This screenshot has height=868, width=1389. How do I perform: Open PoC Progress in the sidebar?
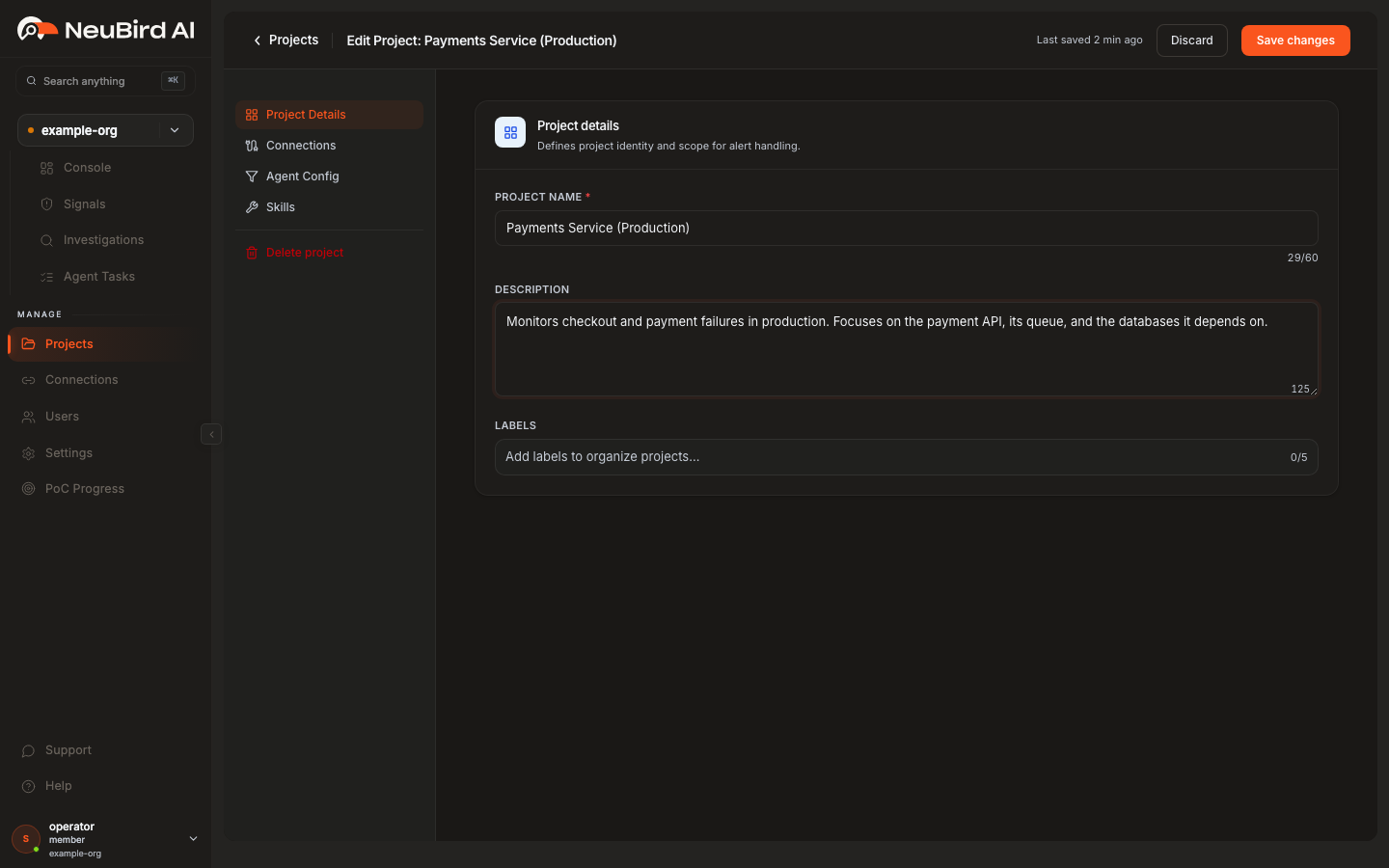(104, 489)
